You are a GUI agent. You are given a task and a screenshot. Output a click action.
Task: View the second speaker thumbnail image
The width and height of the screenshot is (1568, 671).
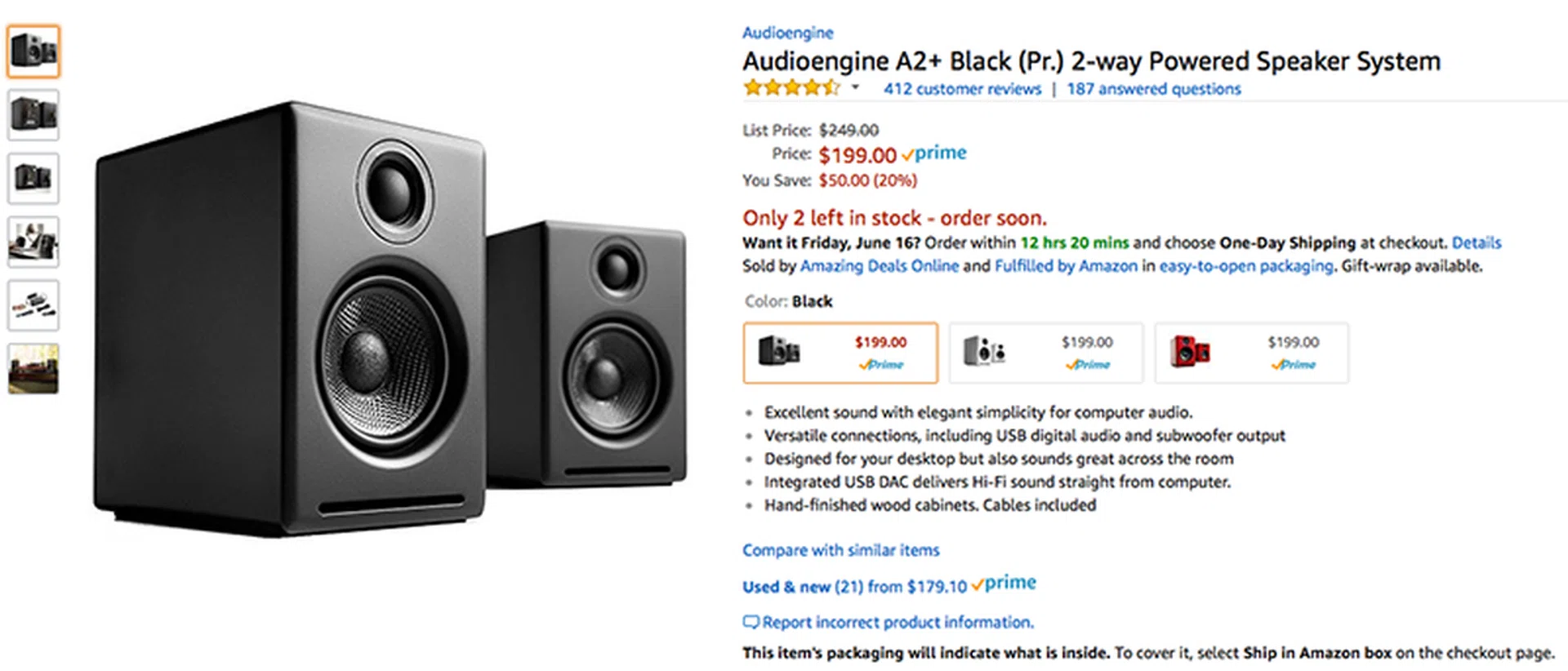pyautogui.click(x=33, y=115)
